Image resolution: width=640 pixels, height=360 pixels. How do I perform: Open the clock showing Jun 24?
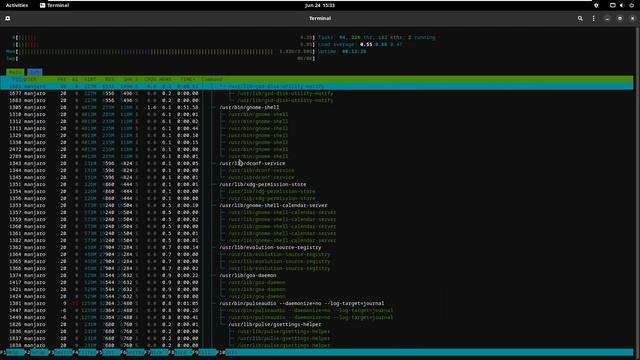[320, 5]
